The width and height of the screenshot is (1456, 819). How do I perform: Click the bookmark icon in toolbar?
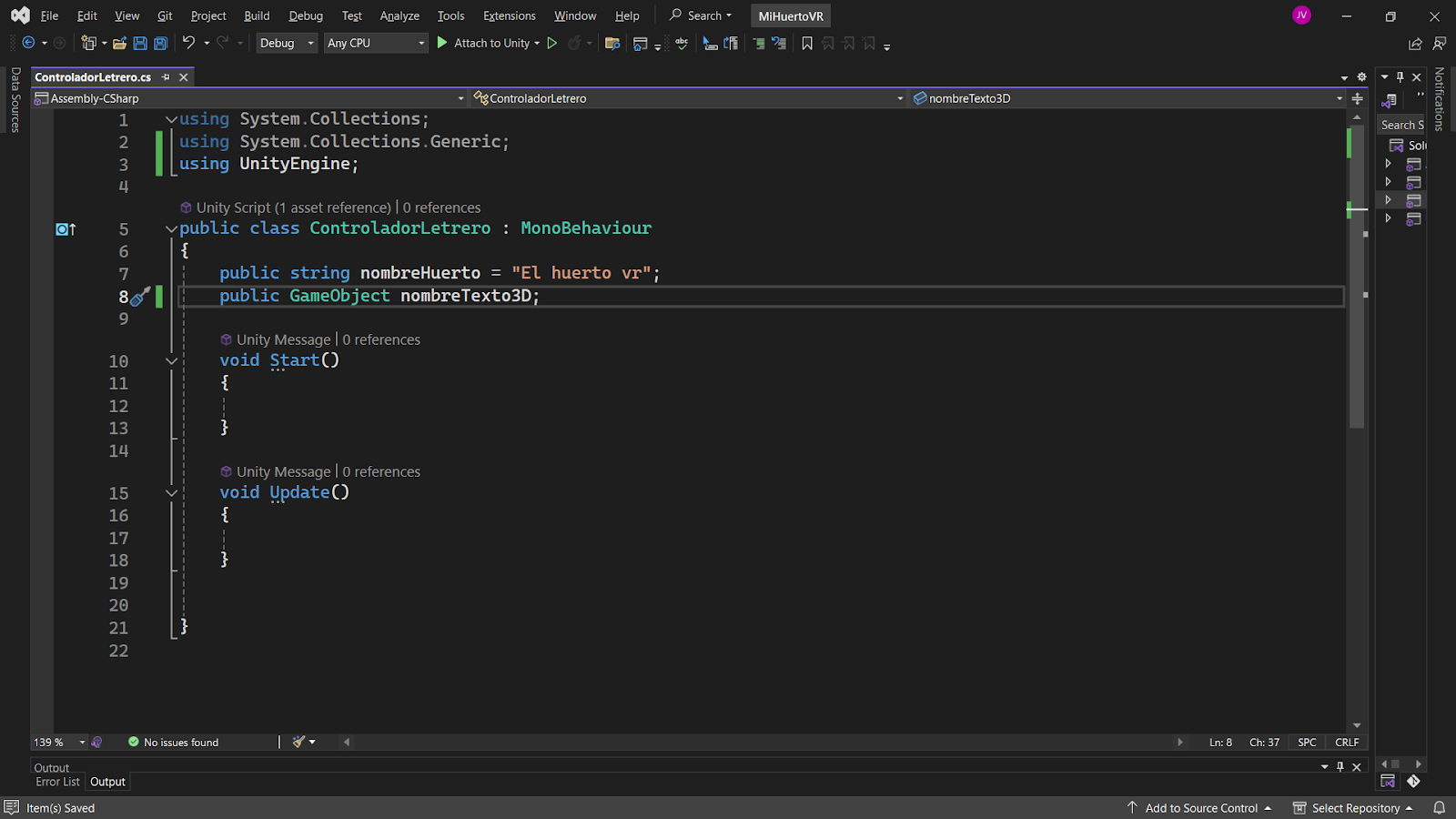coord(806,43)
